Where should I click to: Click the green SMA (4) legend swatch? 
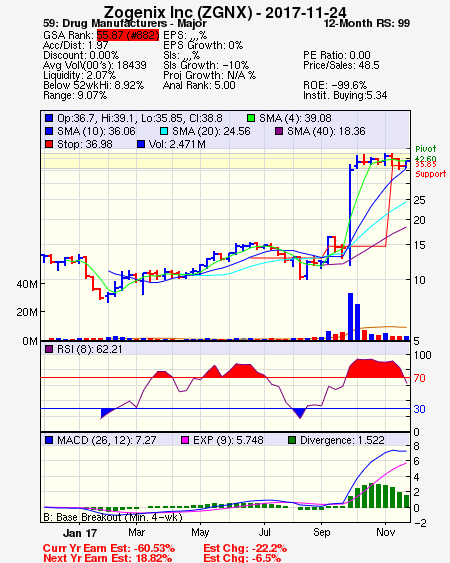pyautogui.click(x=251, y=118)
